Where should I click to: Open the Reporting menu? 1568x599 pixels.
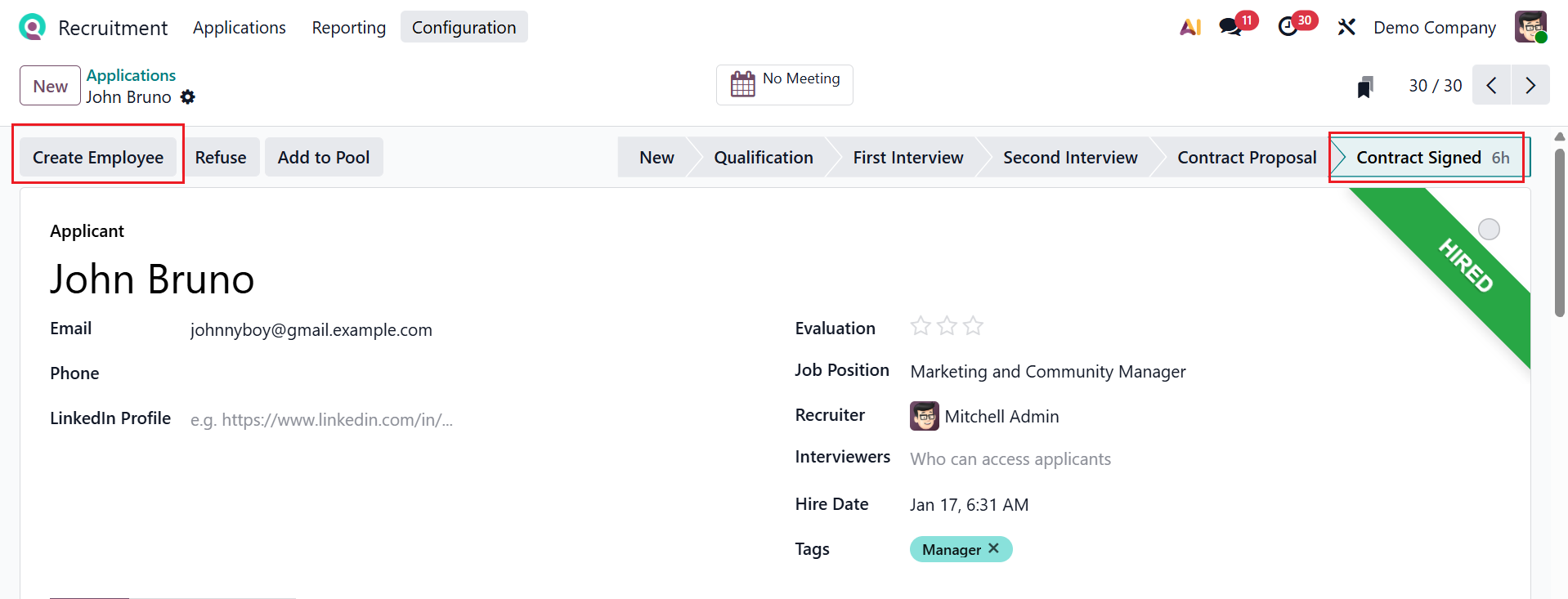point(348,28)
